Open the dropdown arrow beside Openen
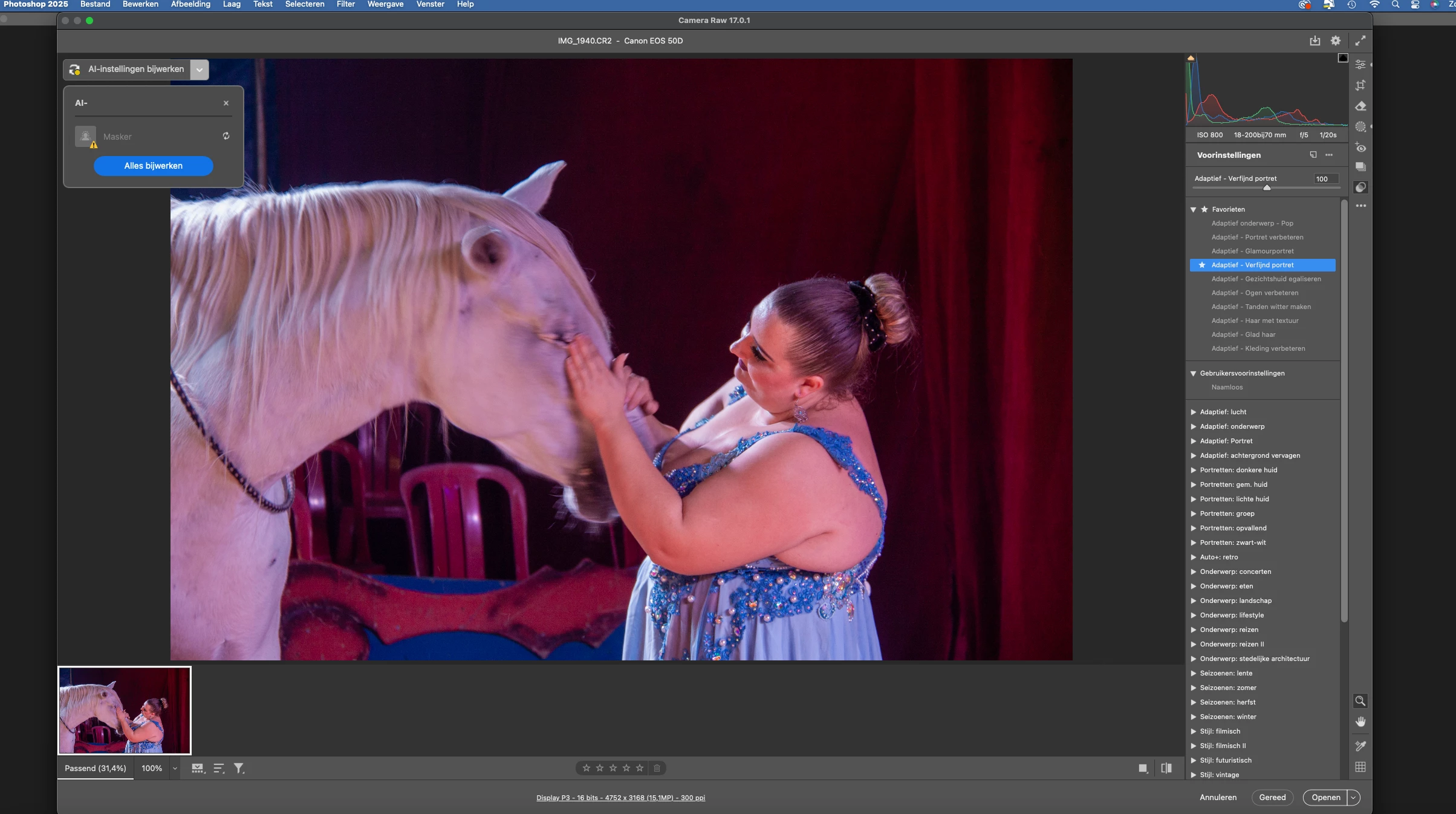1456x814 pixels. (1354, 798)
